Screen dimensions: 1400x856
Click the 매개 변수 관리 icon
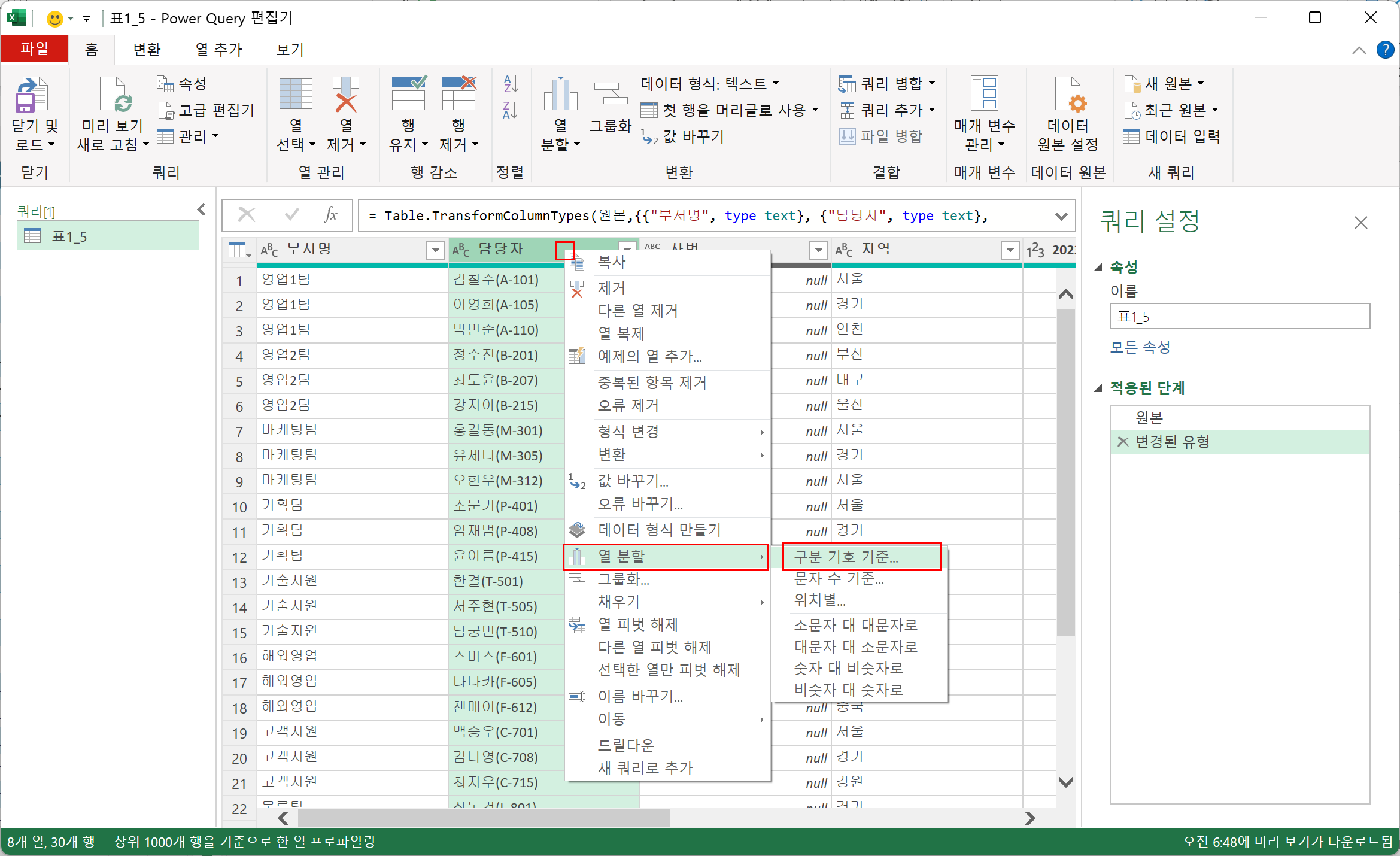pos(984,93)
